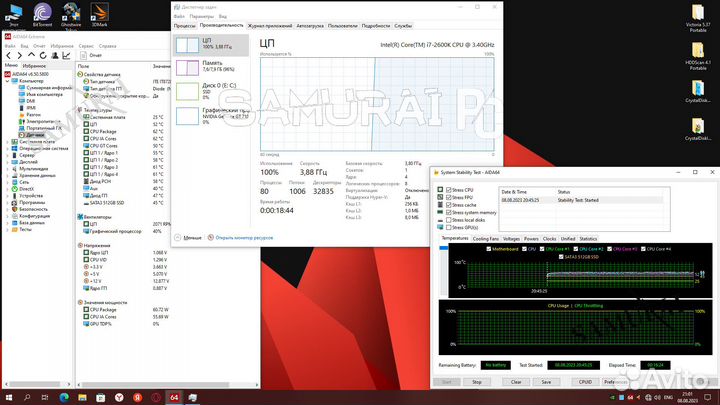Viewport: 720px width, 405px height.
Task: Select DirectX tree item in AIDA64
Action: coord(22,189)
